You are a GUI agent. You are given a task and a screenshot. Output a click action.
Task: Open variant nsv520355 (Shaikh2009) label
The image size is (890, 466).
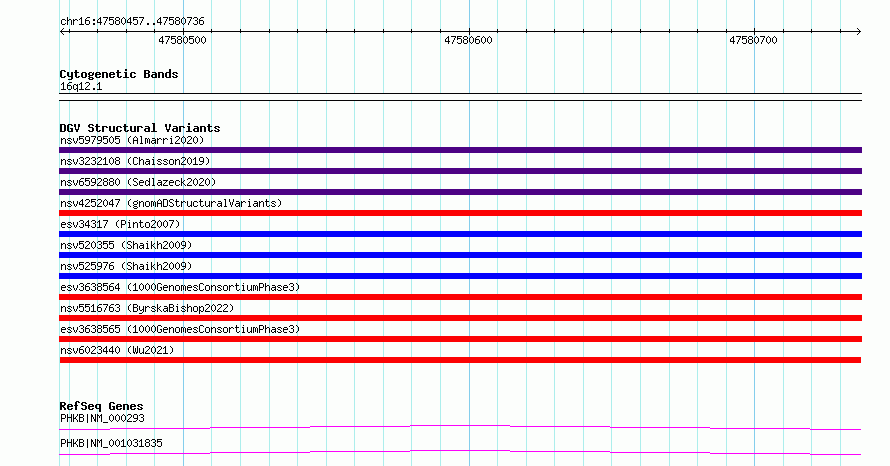tap(126, 245)
